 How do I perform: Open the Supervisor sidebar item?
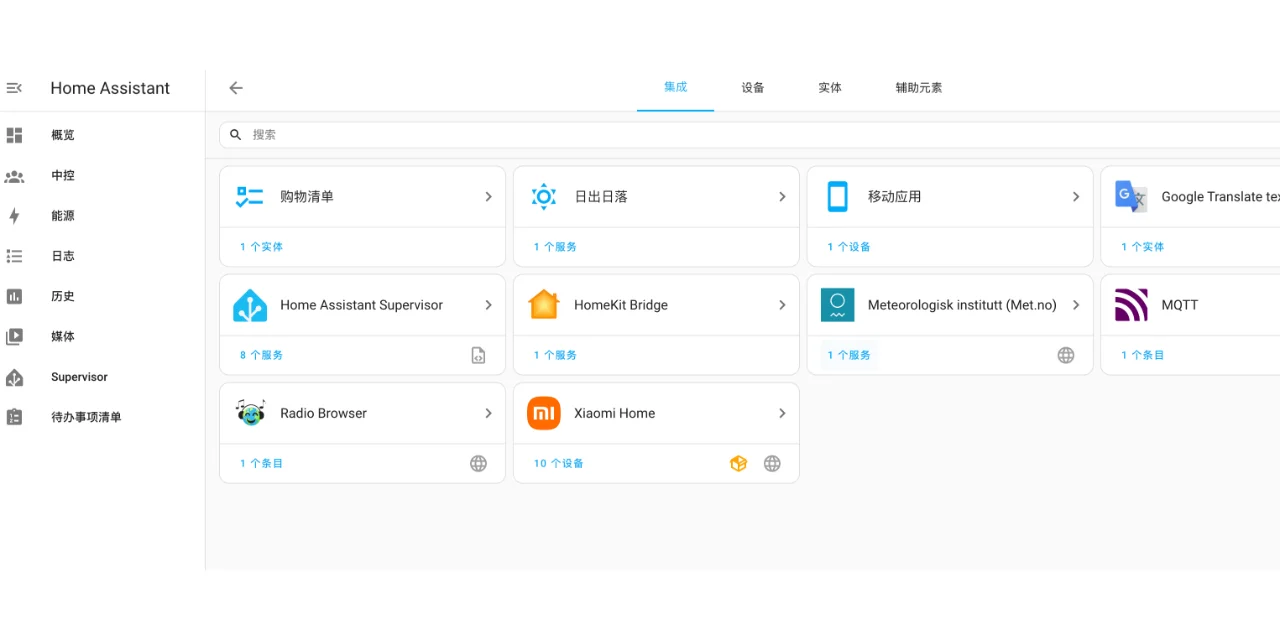[14, 377]
